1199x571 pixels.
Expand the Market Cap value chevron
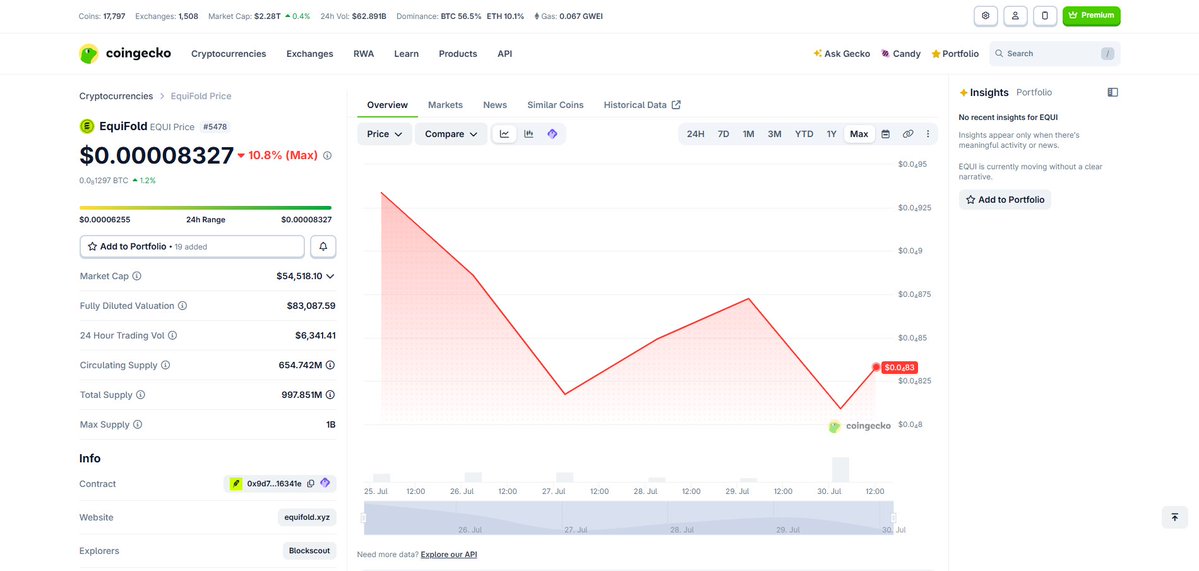330,276
